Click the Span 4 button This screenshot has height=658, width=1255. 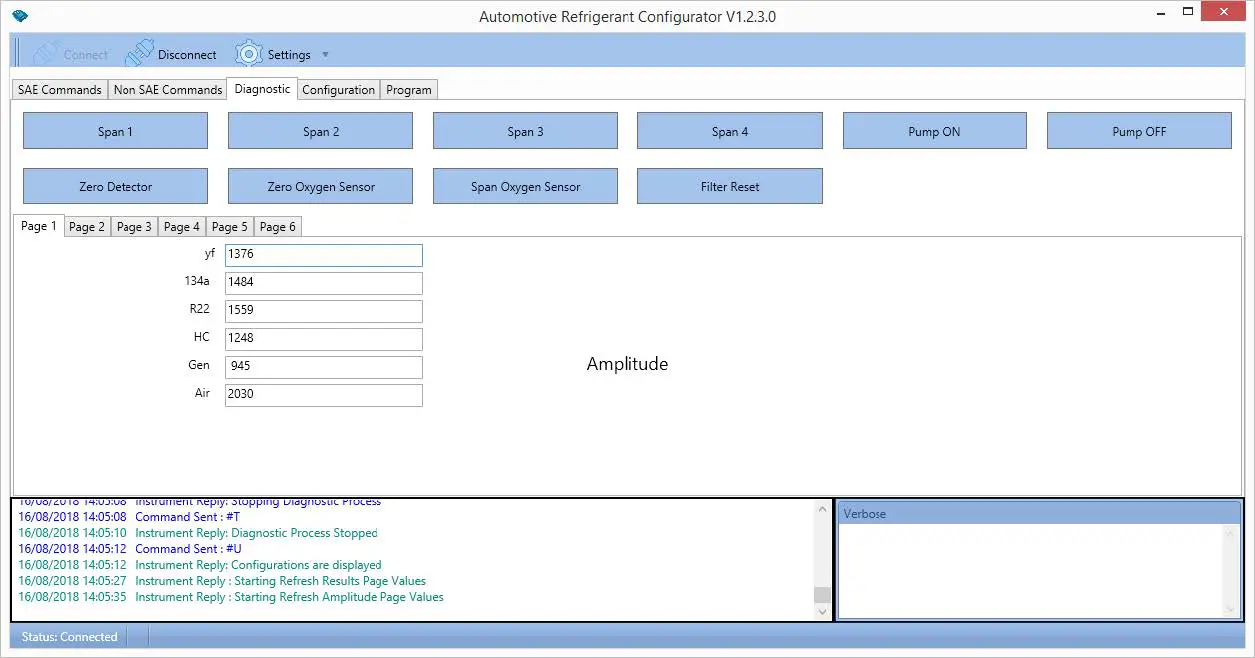(730, 131)
